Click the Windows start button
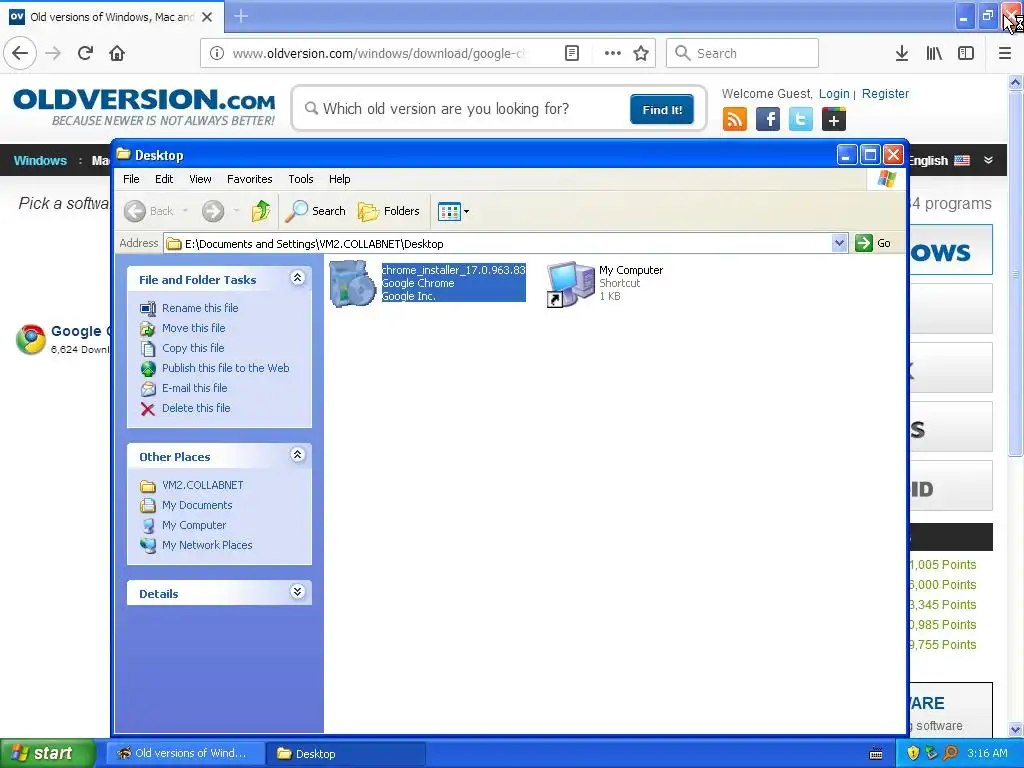The width and height of the screenshot is (1024, 768). tap(47, 753)
